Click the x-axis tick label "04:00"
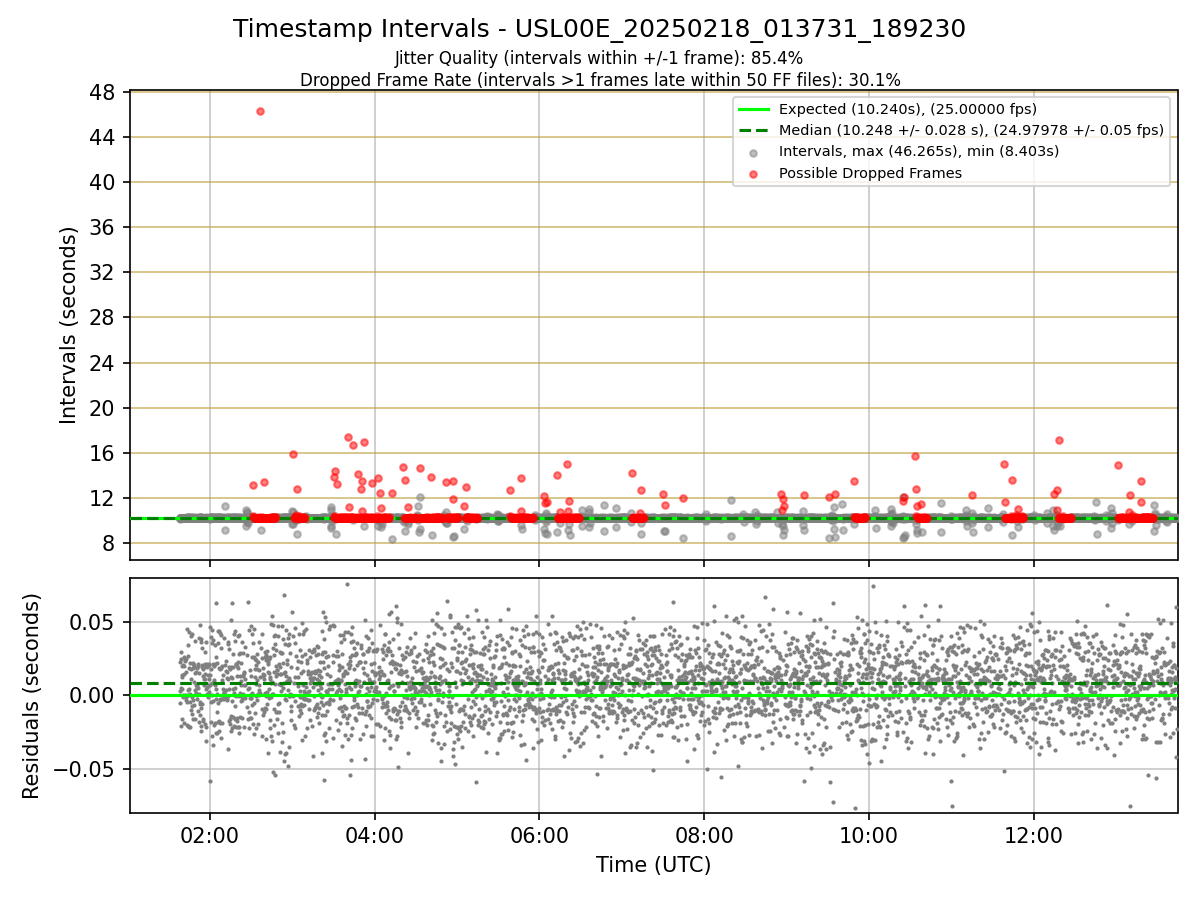This screenshot has height=900, width=1200. coord(375,834)
